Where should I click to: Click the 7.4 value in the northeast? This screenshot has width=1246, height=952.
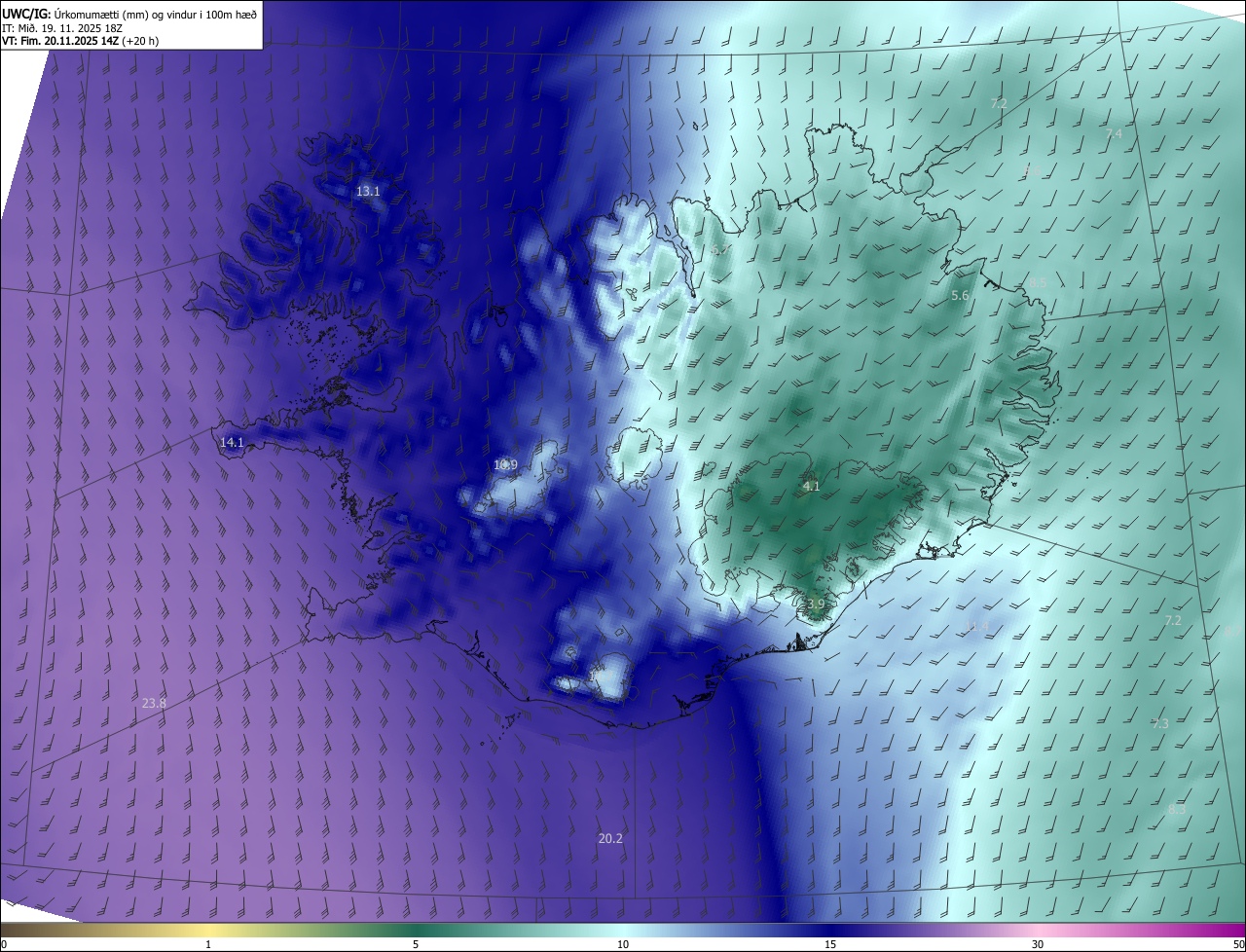1114,134
